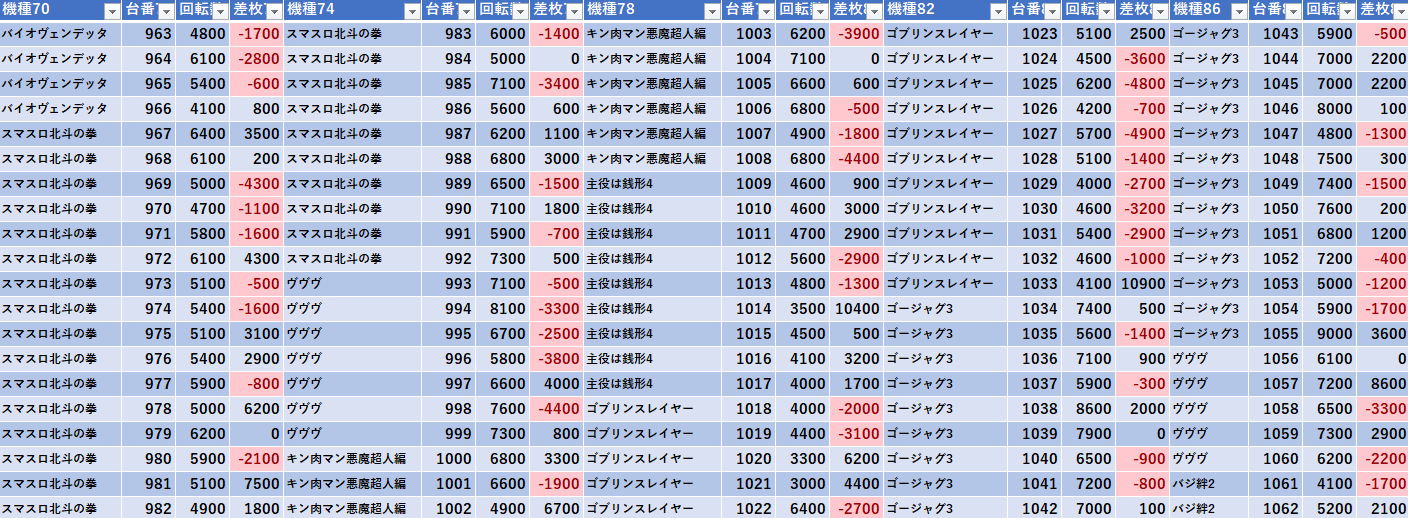Click the 10900 value in row 1033

[x=1143, y=284]
